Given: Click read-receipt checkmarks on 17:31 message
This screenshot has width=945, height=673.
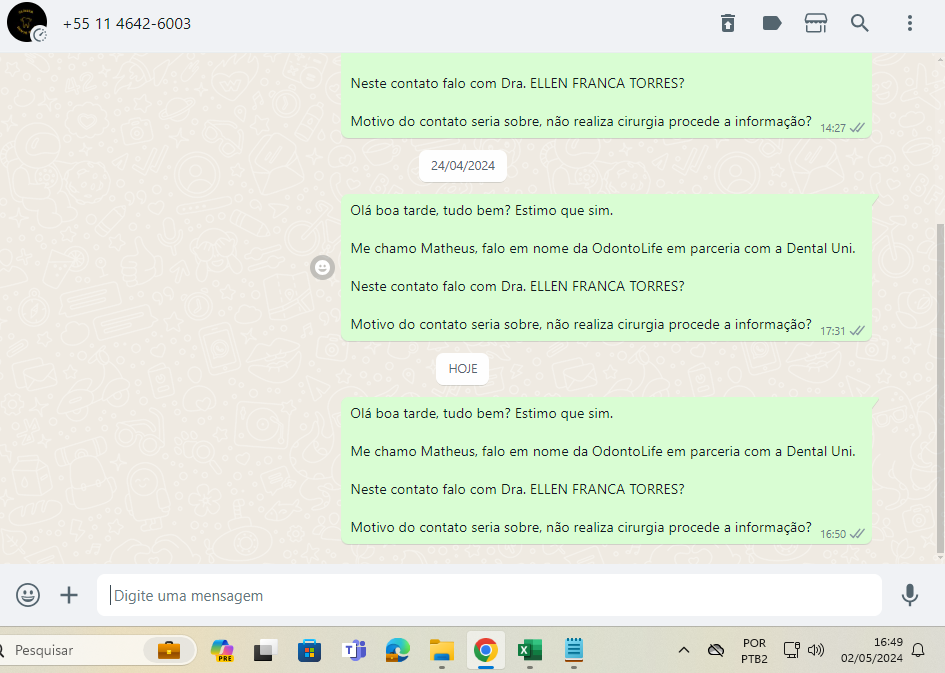Looking at the screenshot, I should coord(857,331).
